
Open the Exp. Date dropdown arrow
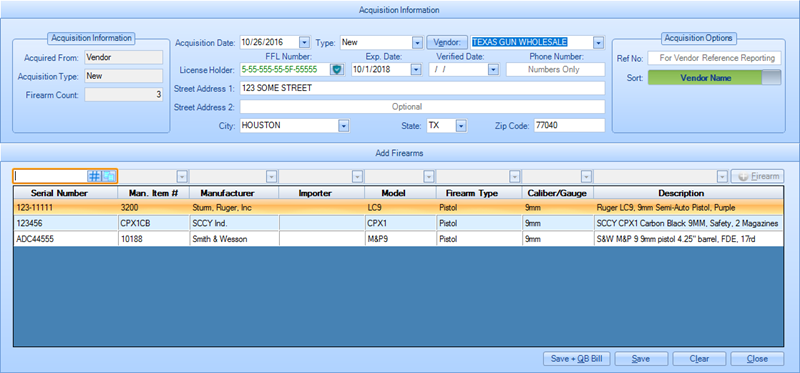click(416, 69)
